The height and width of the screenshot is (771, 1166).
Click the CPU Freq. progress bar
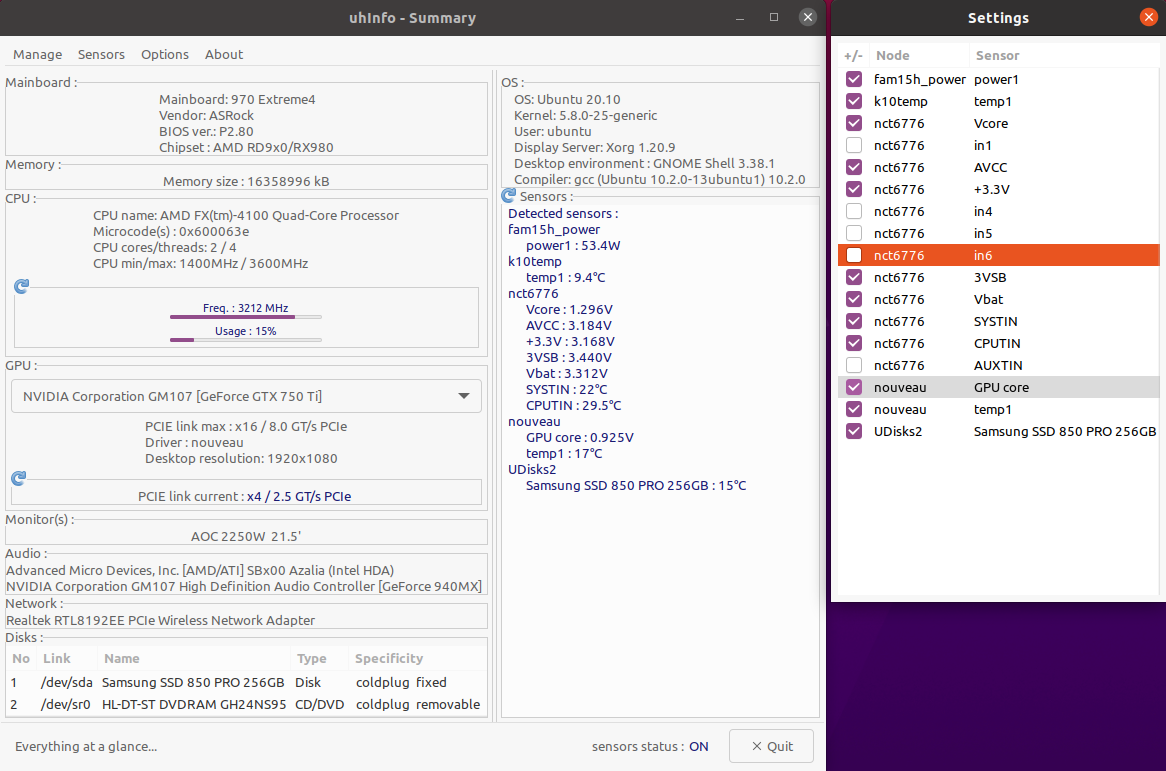pyautogui.click(x=245, y=317)
